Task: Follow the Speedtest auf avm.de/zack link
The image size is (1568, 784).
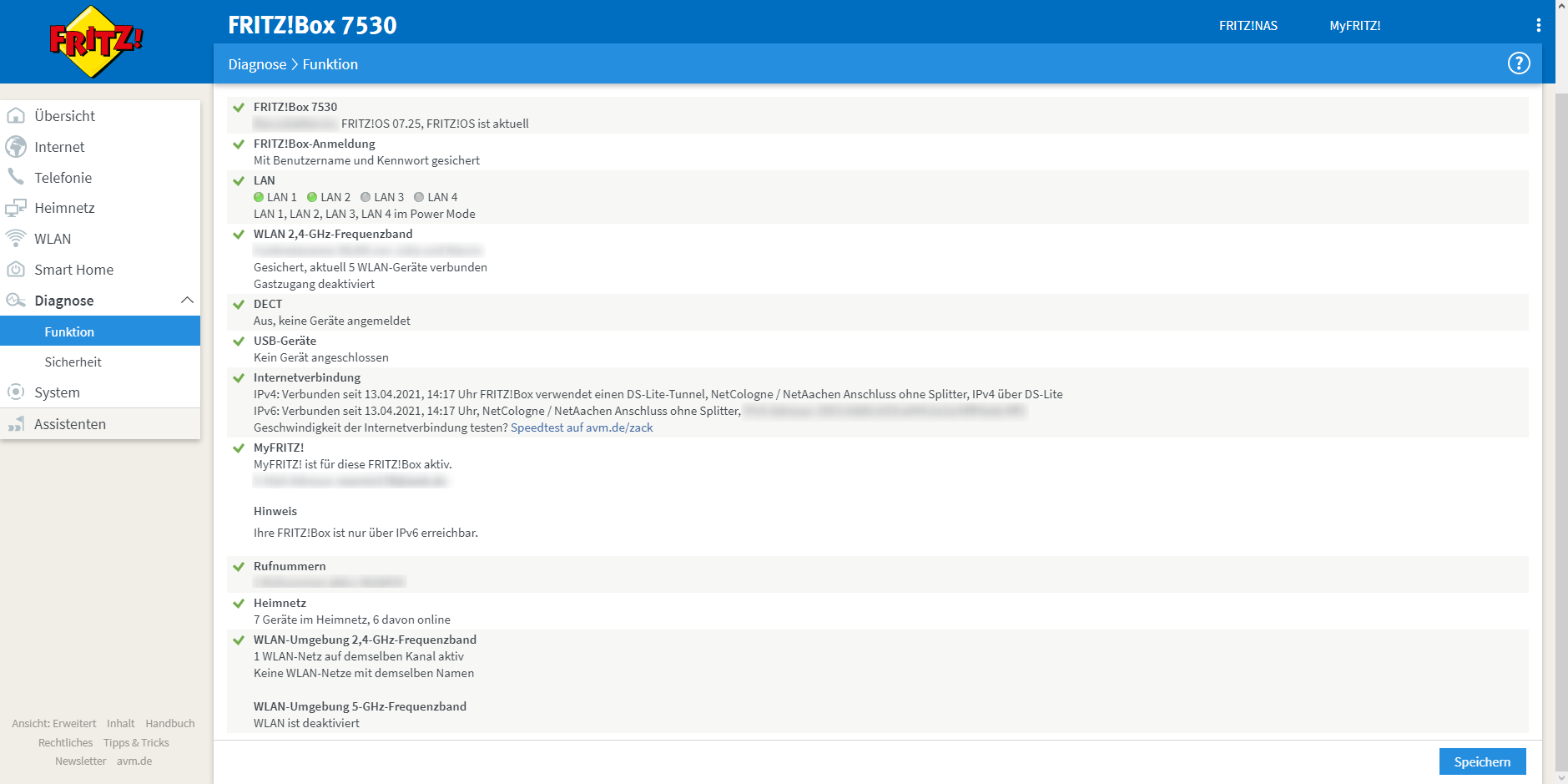Action: click(582, 427)
